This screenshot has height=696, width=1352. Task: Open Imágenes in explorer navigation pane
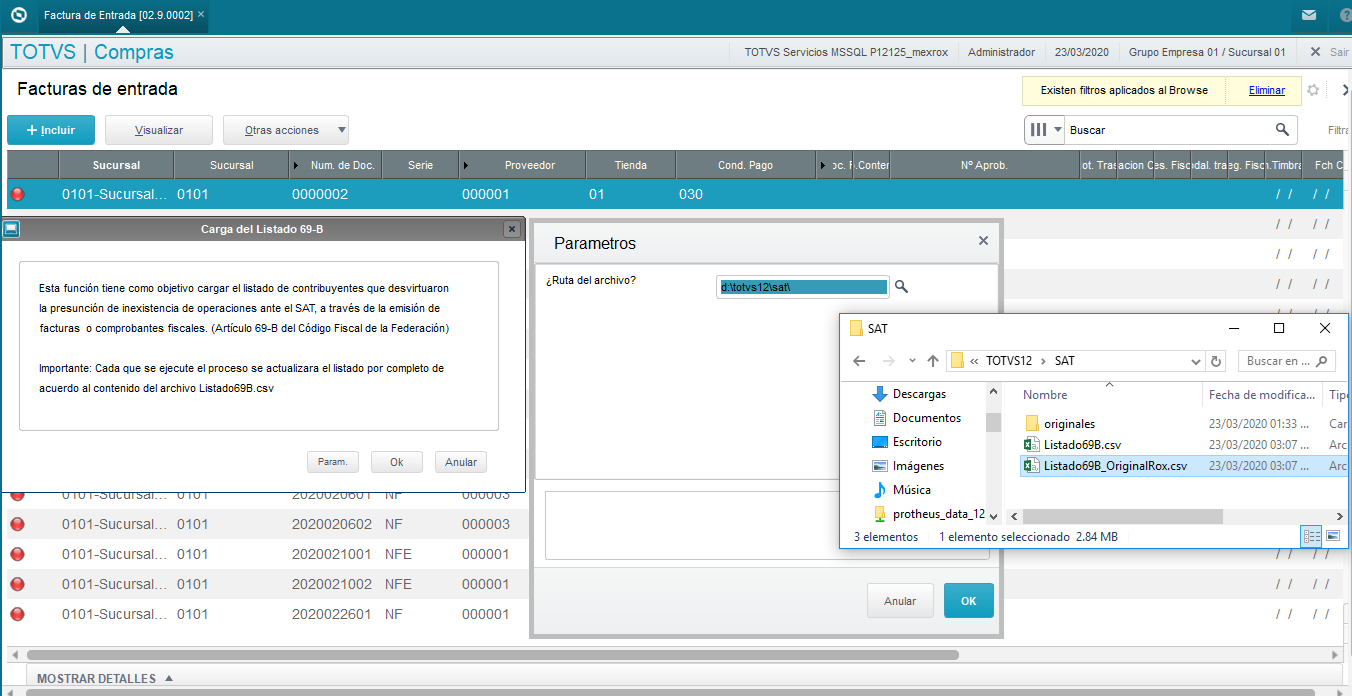[918, 466]
